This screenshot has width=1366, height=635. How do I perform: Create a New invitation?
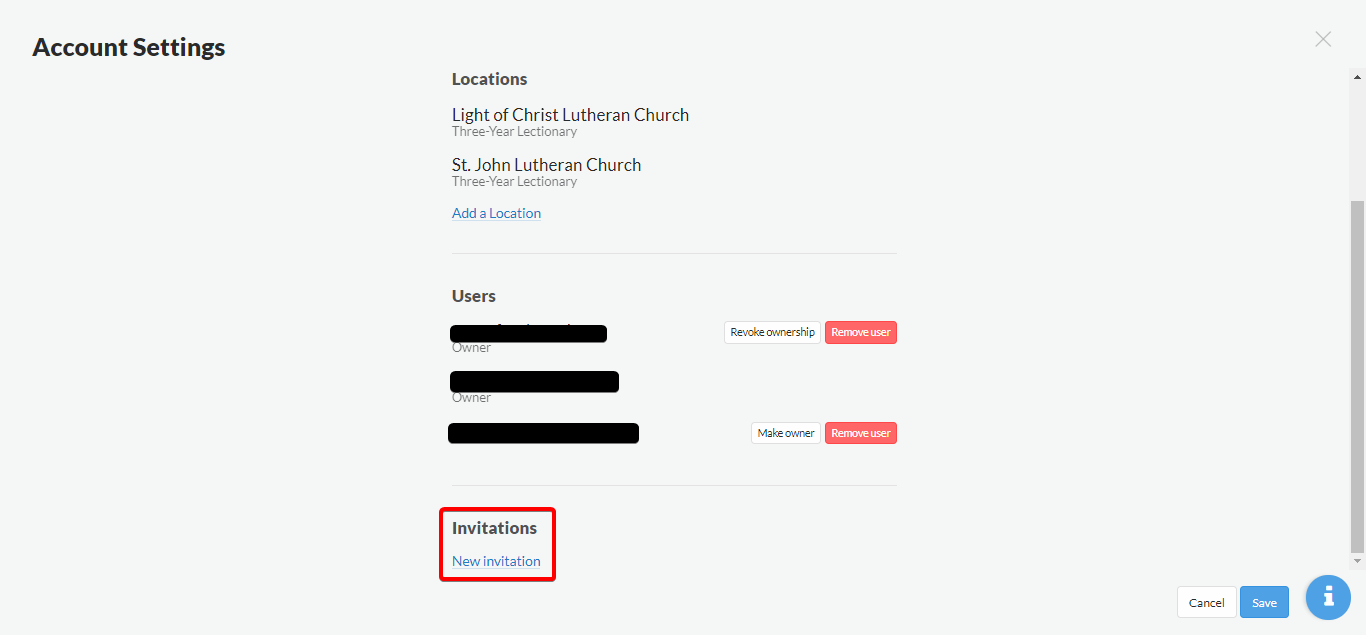(496, 561)
